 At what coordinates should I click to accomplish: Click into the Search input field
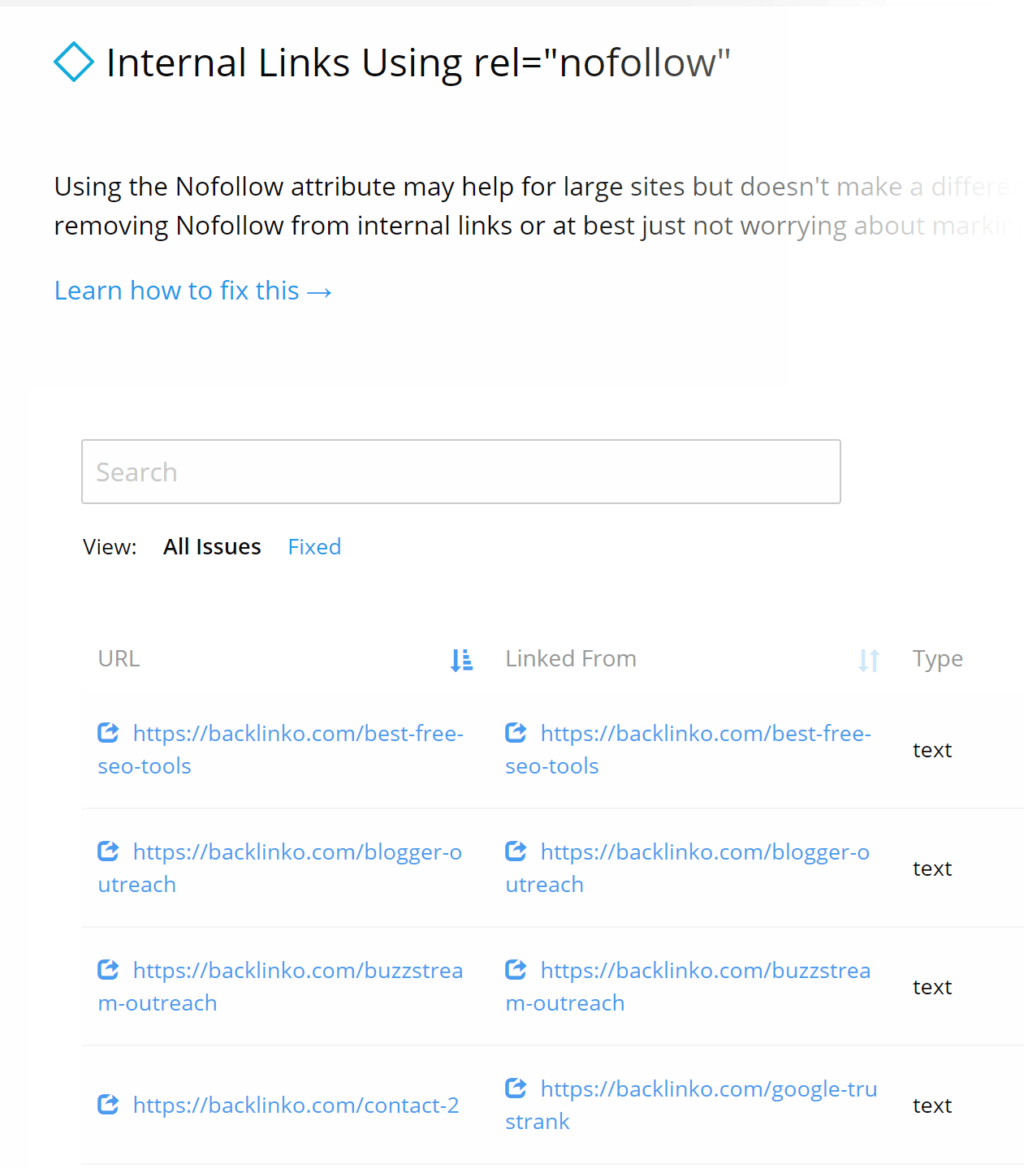[x=460, y=472]
